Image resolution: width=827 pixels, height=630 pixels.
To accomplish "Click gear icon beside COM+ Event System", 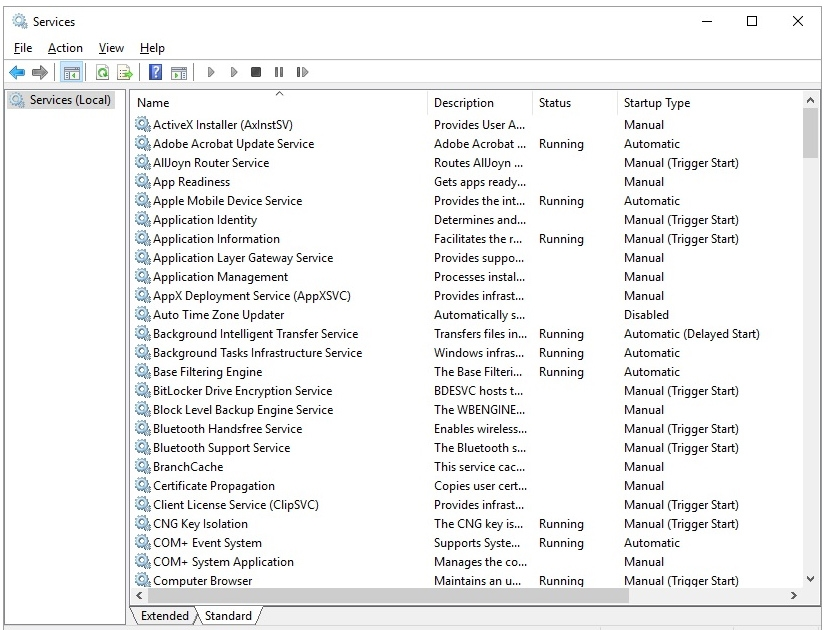I will click(x=142, y=542).
